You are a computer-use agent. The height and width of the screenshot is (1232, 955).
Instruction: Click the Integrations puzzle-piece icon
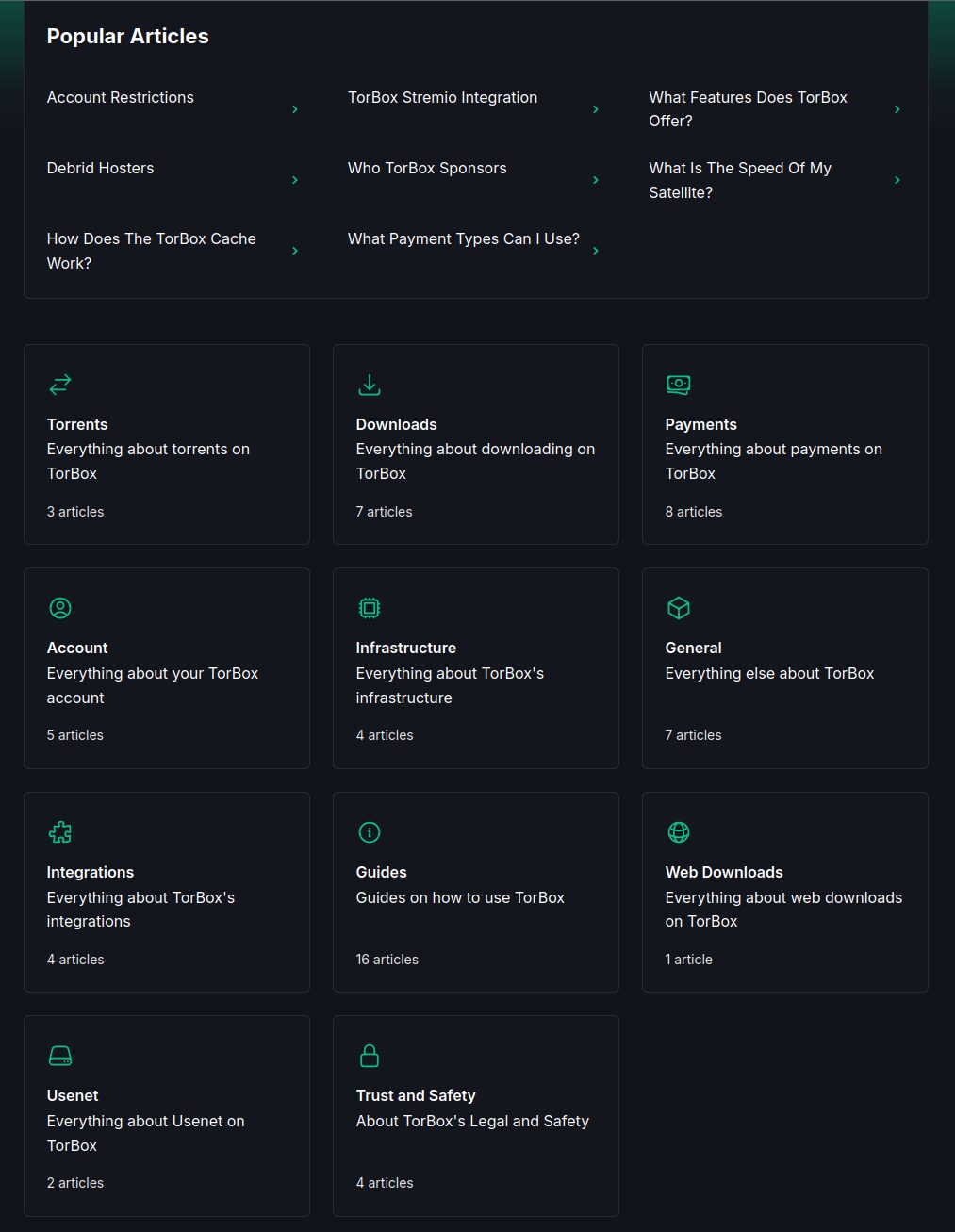[60, 832]
